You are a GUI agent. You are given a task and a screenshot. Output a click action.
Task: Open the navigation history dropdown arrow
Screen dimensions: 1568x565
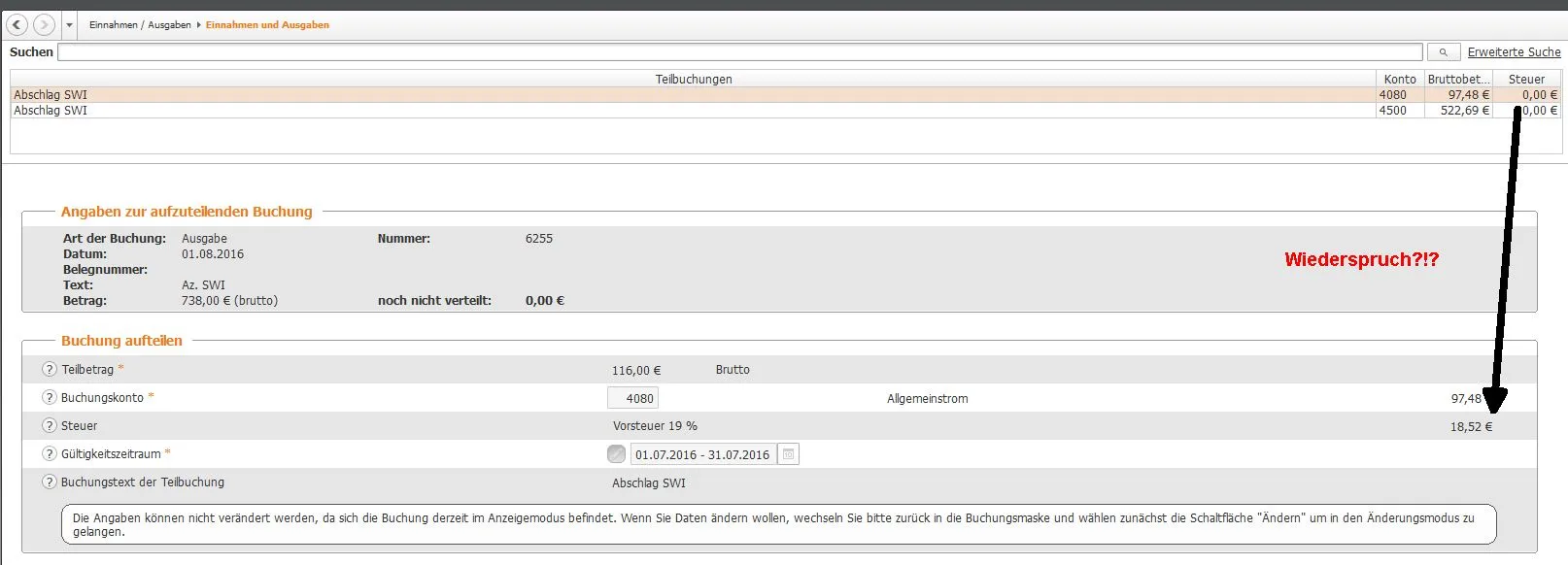[69, 25]
